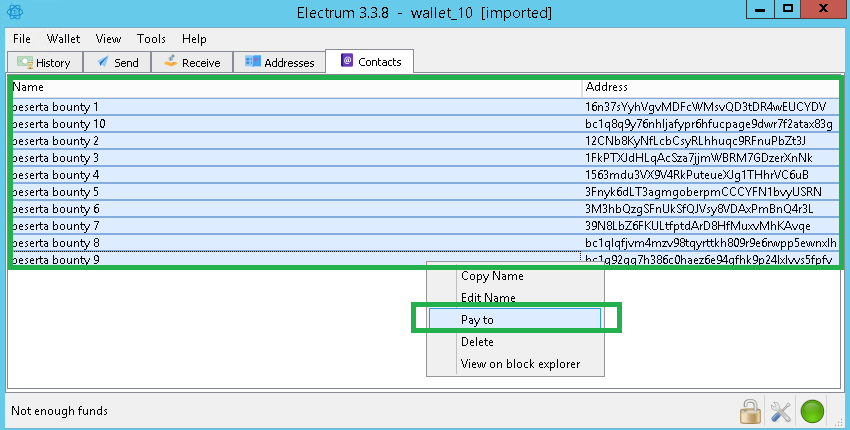Open the File menu
Viewport: 850px width, 430px height.
coord(22,39)
